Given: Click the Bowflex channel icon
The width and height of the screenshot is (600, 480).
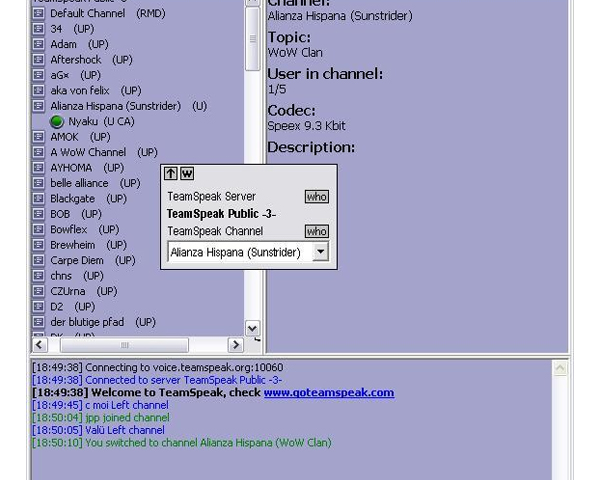Looking at the screenshot, I should pyautogui.click(x=38, y=230).
